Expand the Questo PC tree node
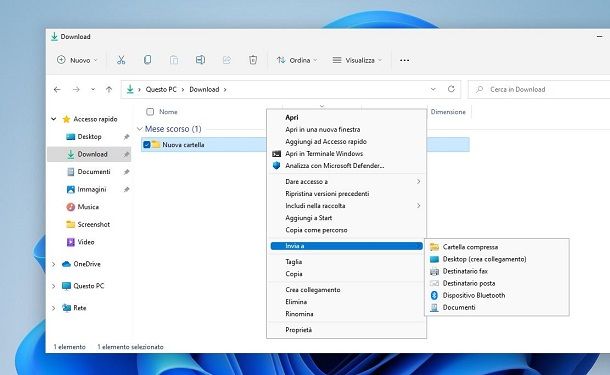 click(x=54, y=286)
